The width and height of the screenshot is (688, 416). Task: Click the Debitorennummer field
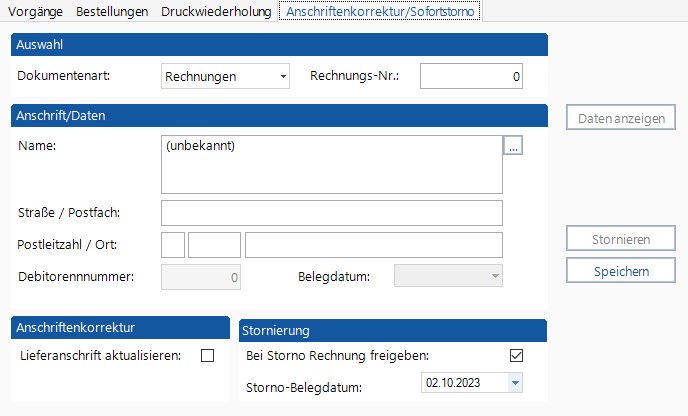(x=201, y=277)
